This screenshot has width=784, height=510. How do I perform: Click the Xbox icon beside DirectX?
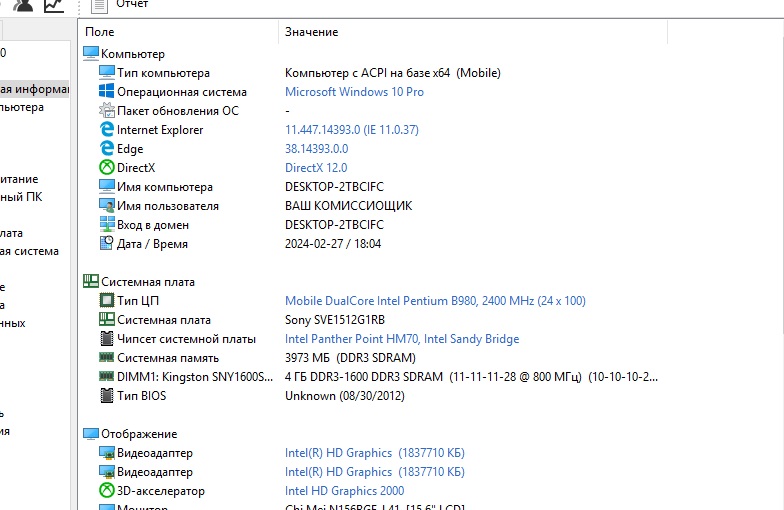coord(106,167)
